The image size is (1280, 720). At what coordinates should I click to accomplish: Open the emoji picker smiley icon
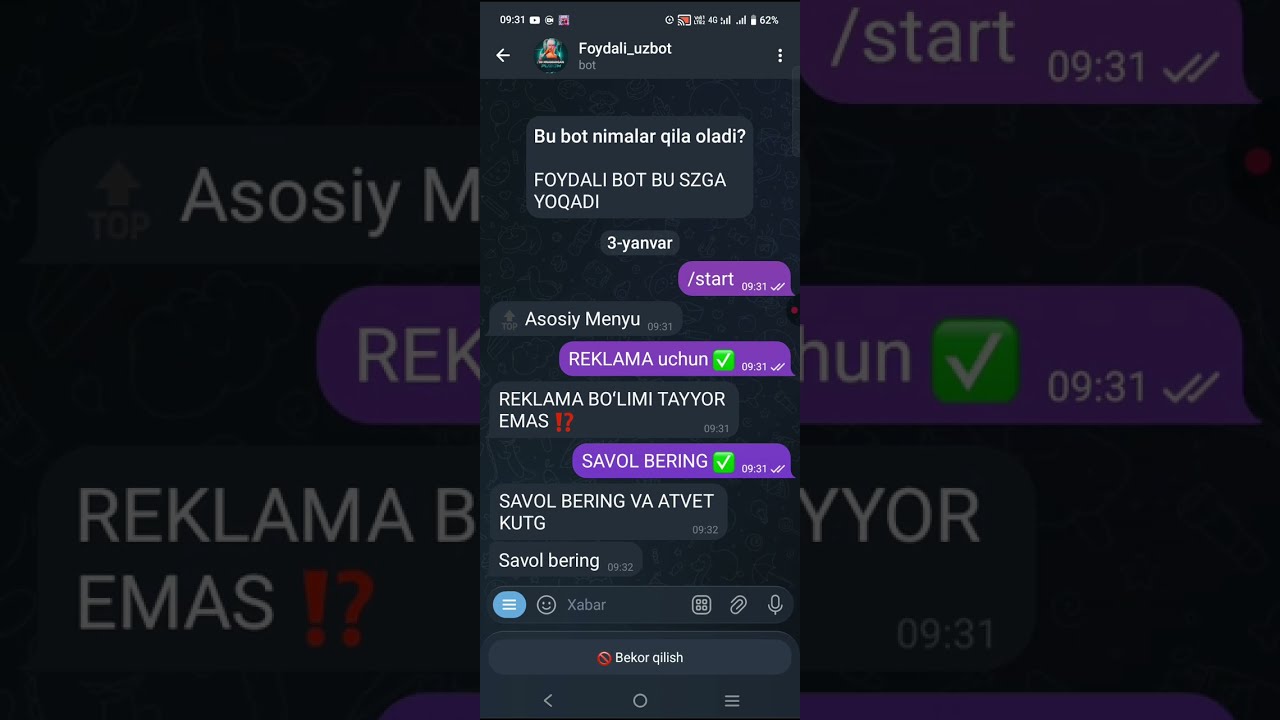tap(546, 604)
